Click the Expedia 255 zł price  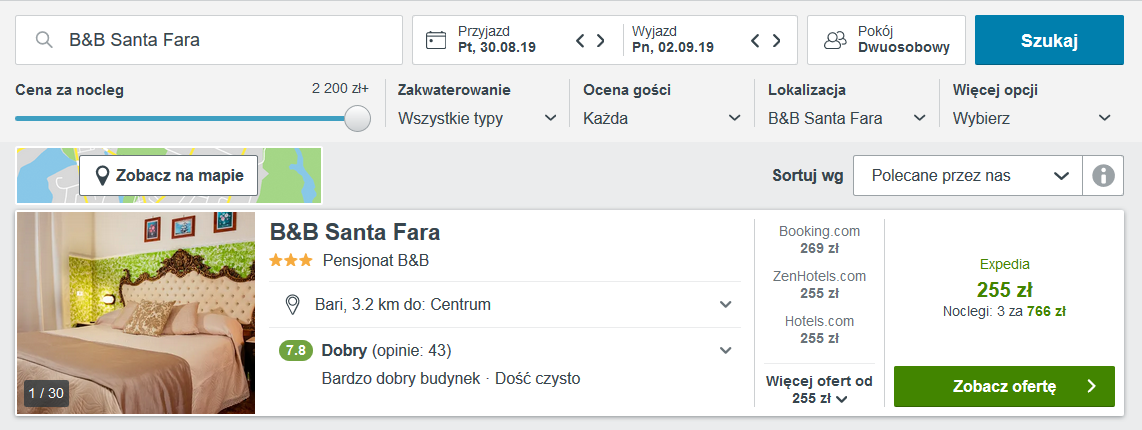click(1004, 289)
